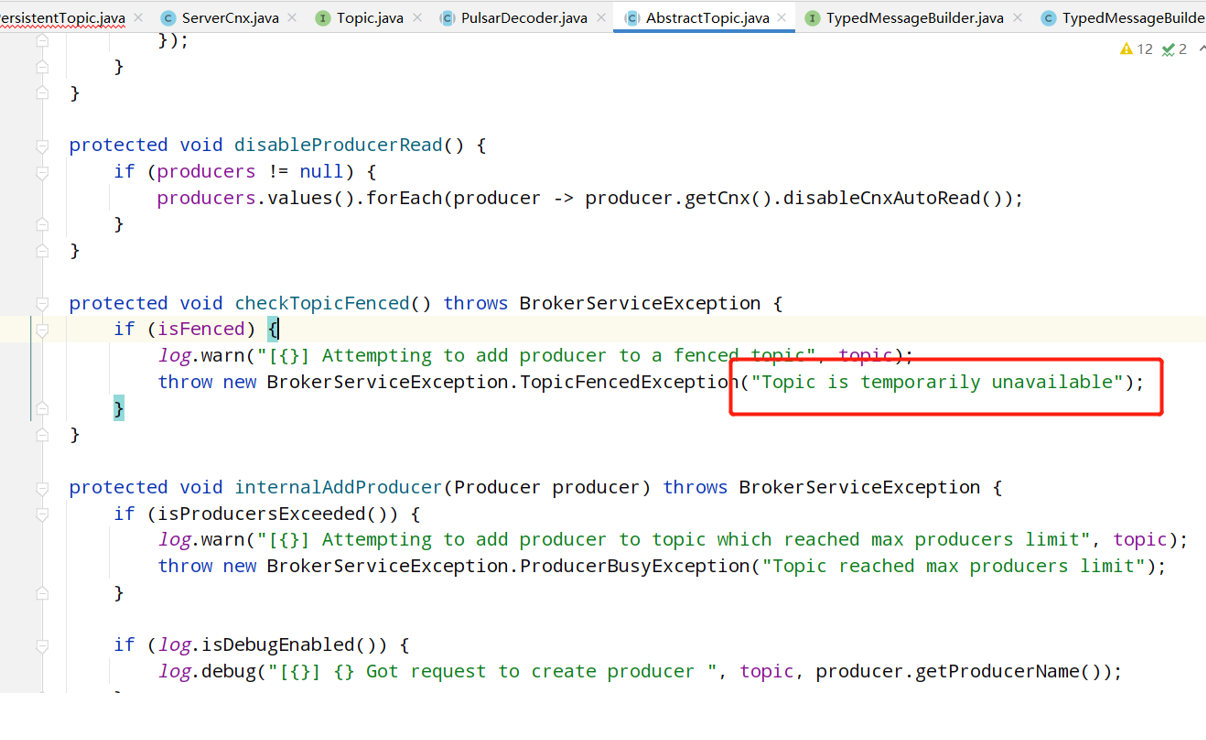Click 'throws' keyword on checkTopicFenced line
1206x740 pixels.
click(x=476, y=303)
